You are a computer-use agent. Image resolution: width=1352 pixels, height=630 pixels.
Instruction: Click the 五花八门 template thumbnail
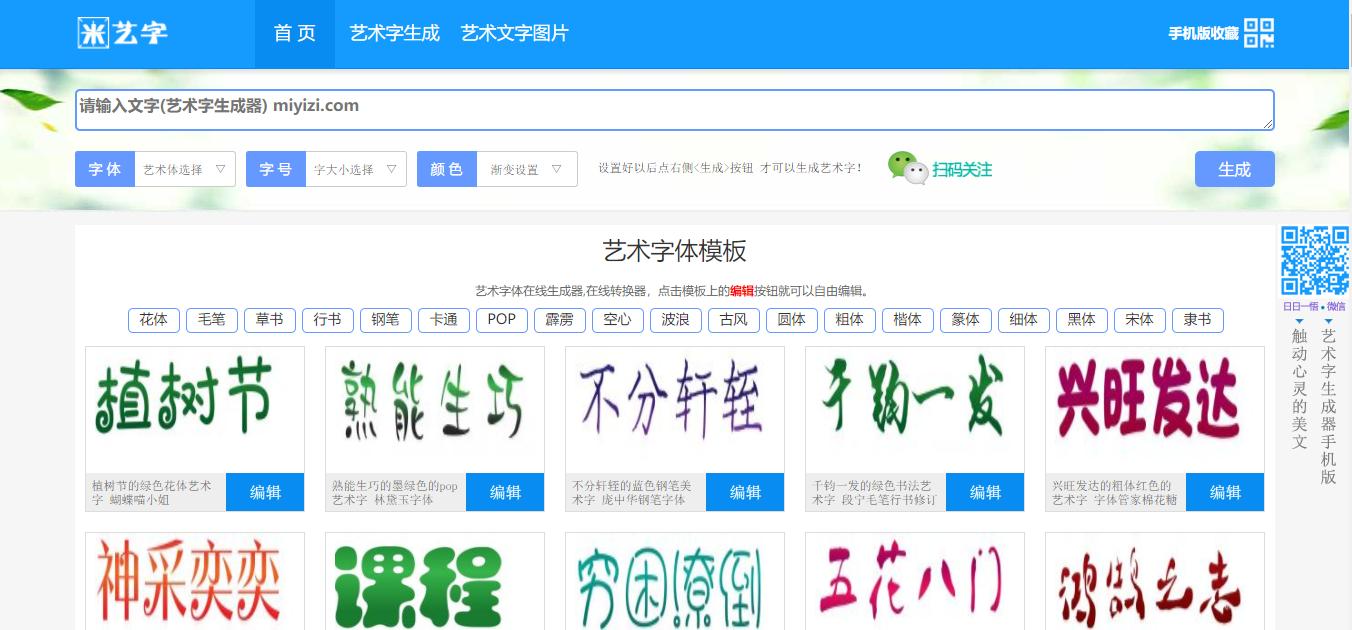(914, 590)
